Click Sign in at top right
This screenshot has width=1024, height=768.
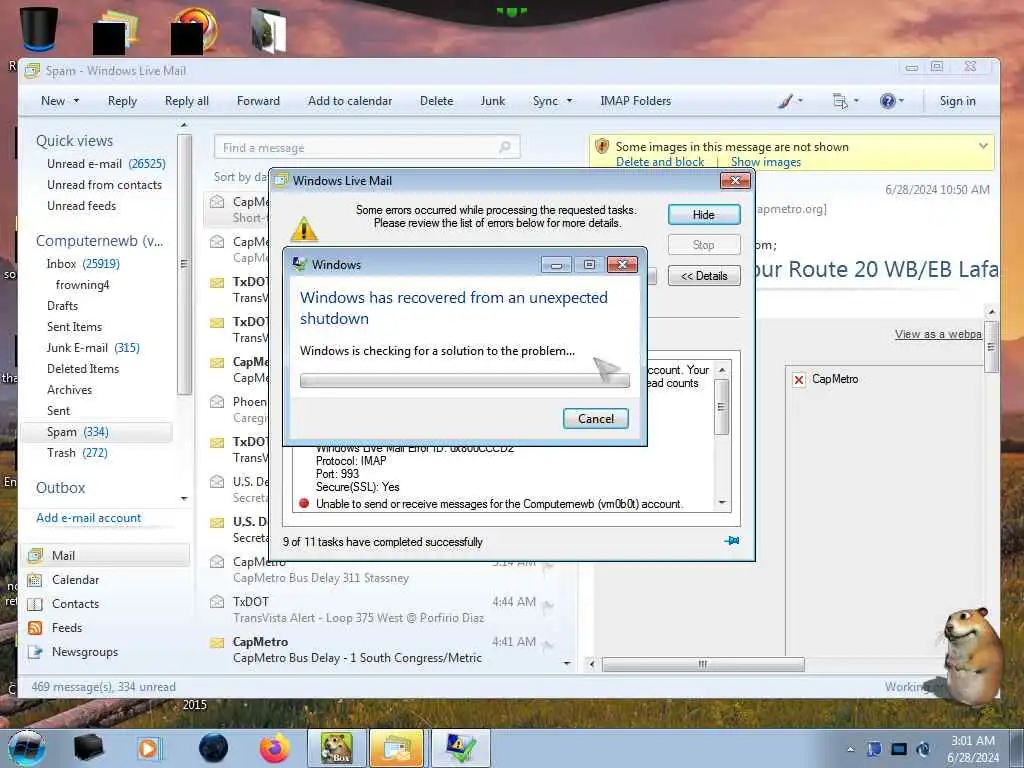tap(957, 101)
